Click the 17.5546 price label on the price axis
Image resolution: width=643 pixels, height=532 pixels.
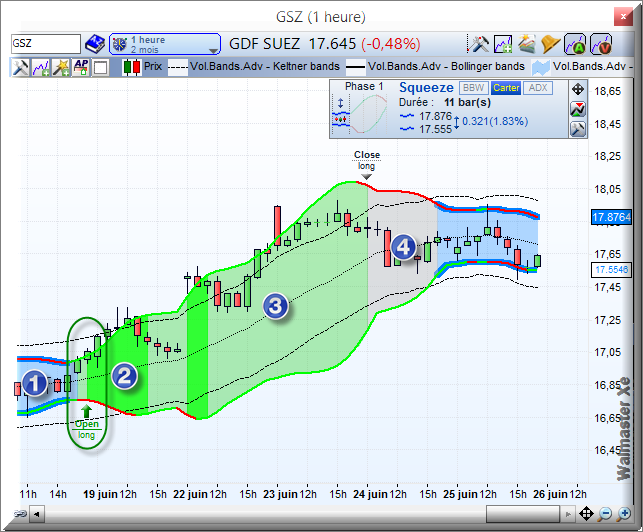click(x=611, y=269)
